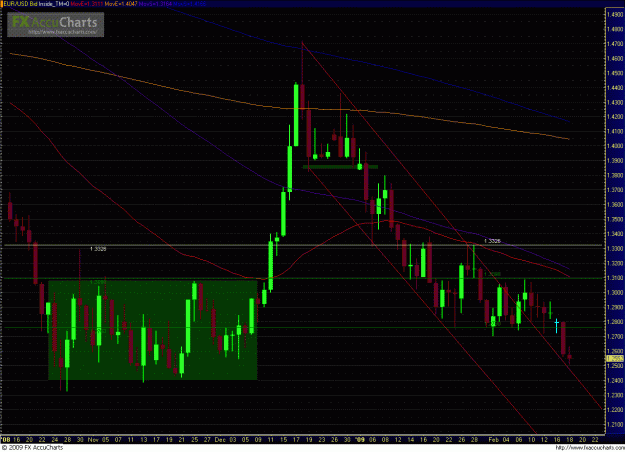Click the 1.2400 price axis label
This screenshot has height=452, width=625.
pos(615,380)
